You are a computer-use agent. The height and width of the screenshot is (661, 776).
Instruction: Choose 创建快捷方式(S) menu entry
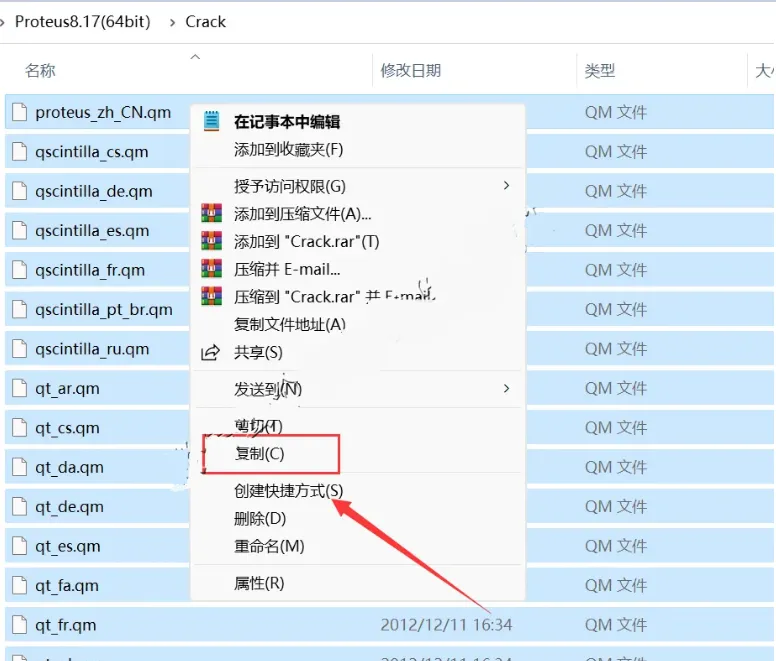289,491
